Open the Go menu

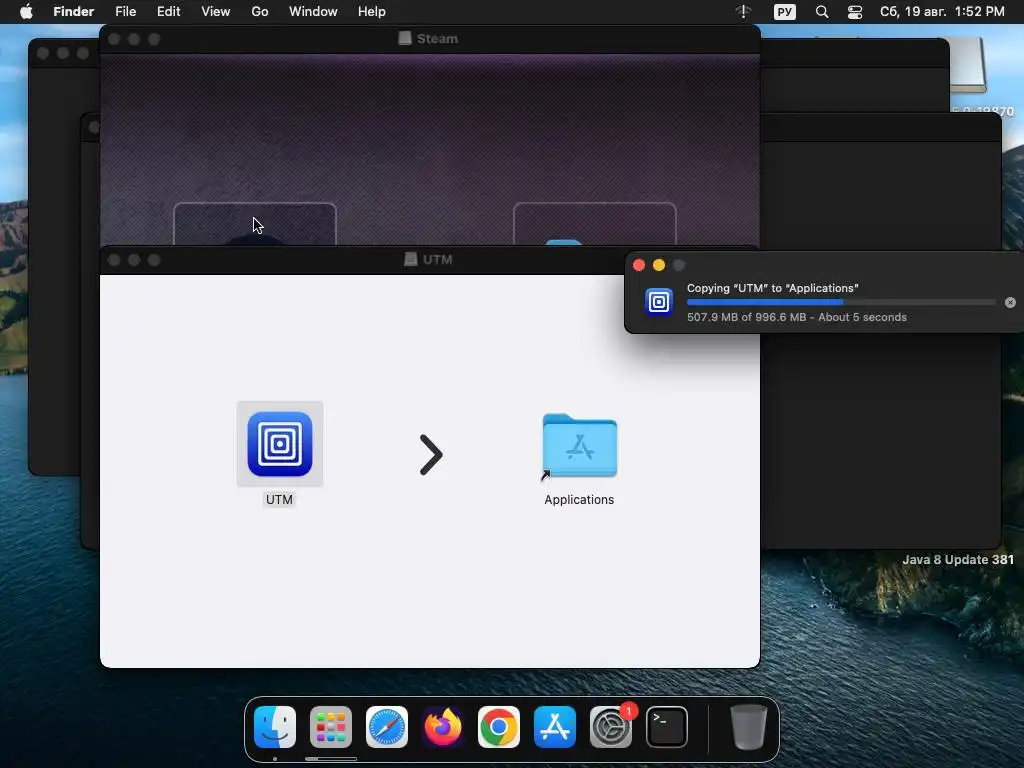(260, 12)
